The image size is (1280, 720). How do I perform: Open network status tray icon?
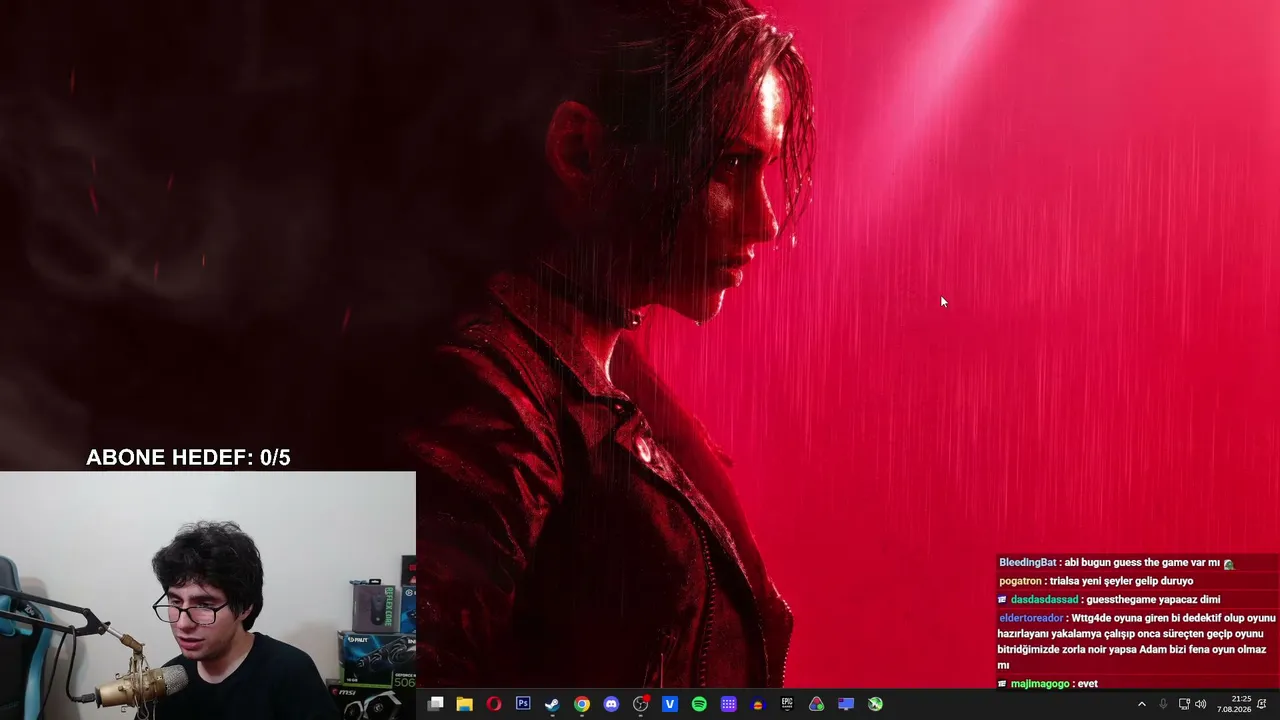[1184, 704]
